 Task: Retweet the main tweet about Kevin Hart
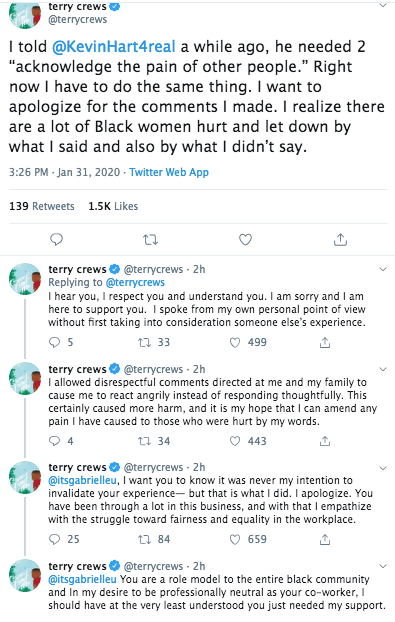(x=150, y=240)
